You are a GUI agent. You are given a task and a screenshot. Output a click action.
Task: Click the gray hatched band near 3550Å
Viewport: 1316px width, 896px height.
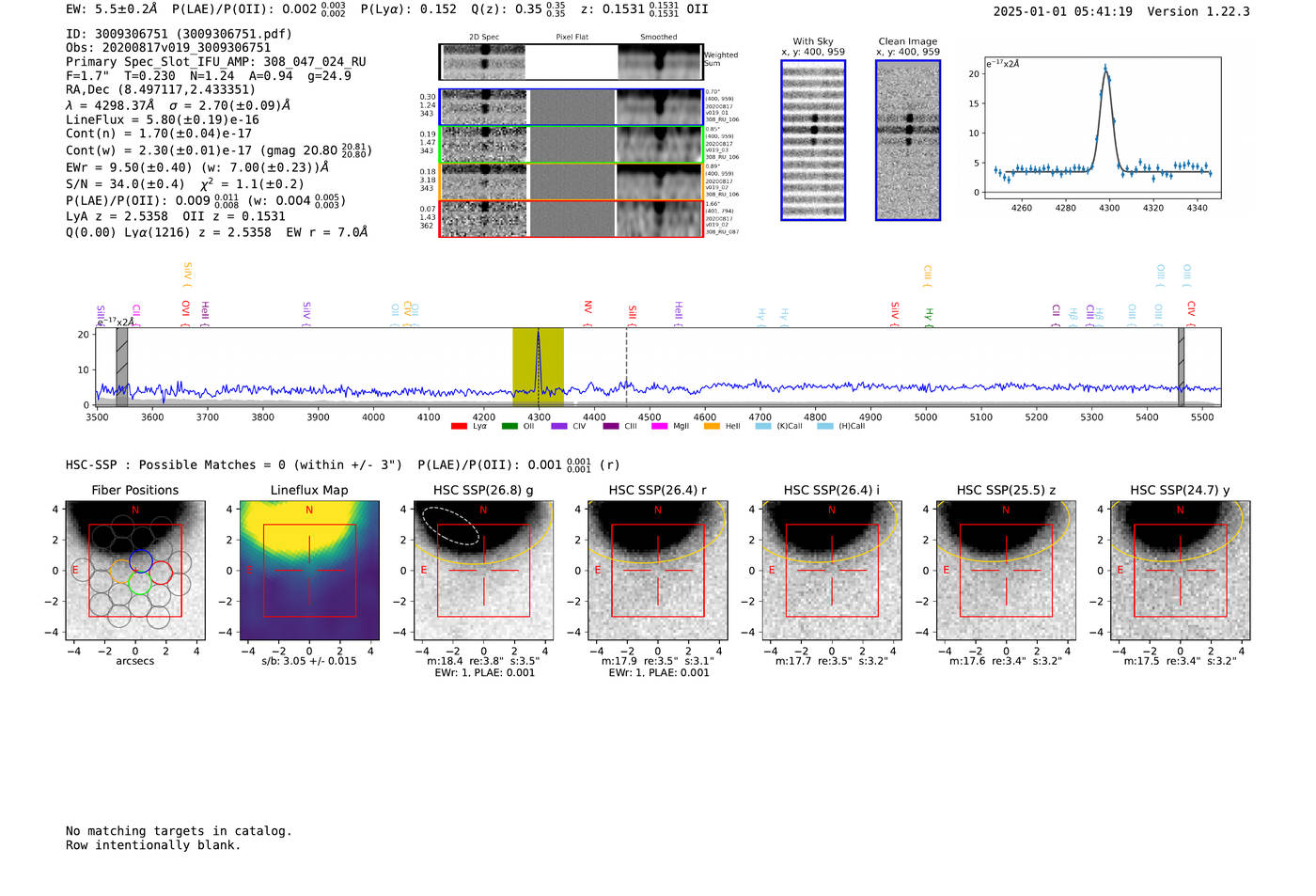tap(121, 367)
